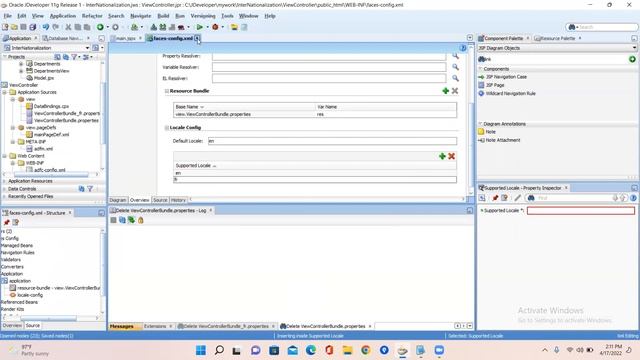Click the scissors Cut icon in the main toolbar

(x=68, y=27)
